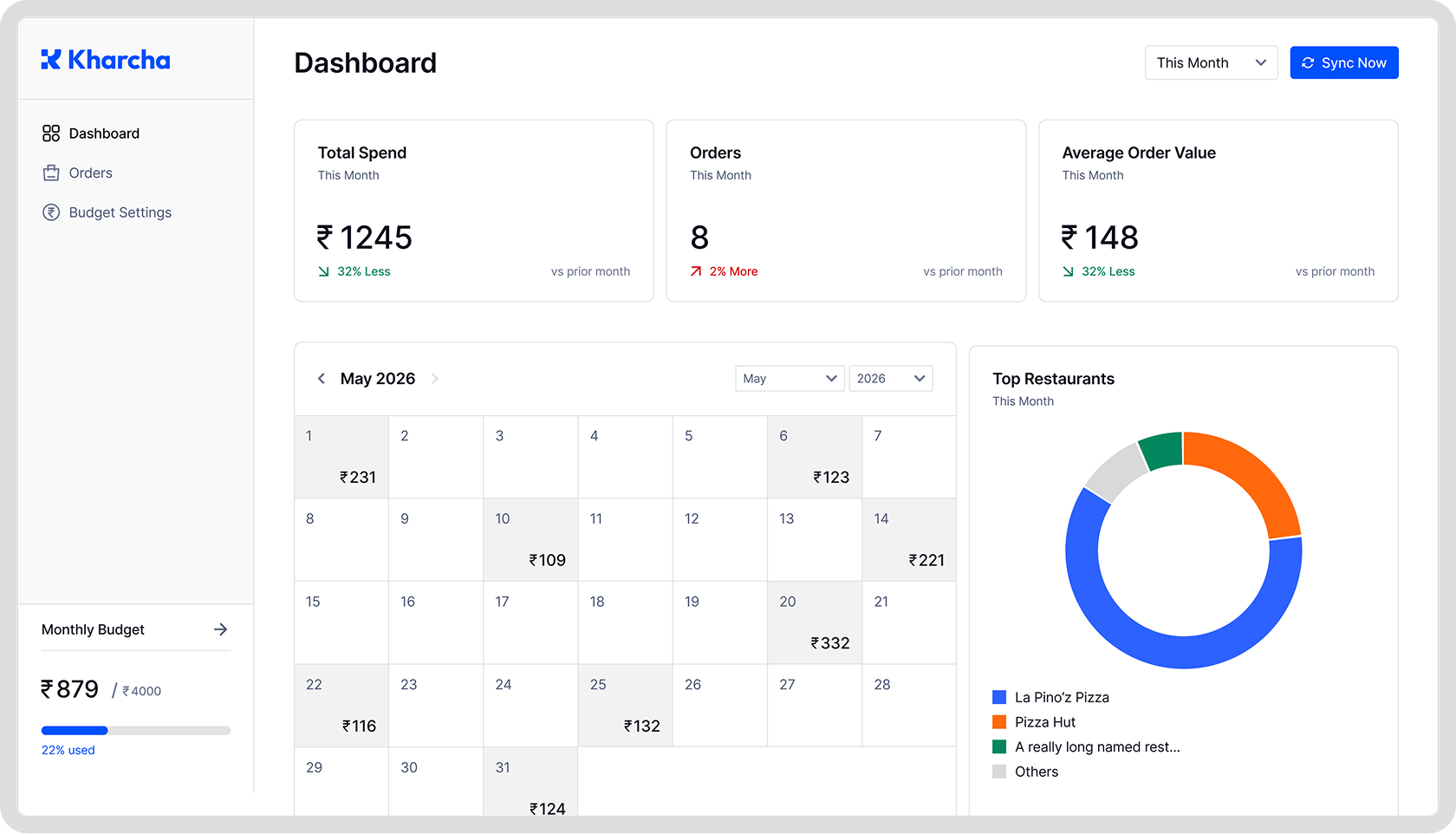
Task: Click the Total Spend down-trend arrow icon
Action: pyautogui.click(x=323, y=271)
